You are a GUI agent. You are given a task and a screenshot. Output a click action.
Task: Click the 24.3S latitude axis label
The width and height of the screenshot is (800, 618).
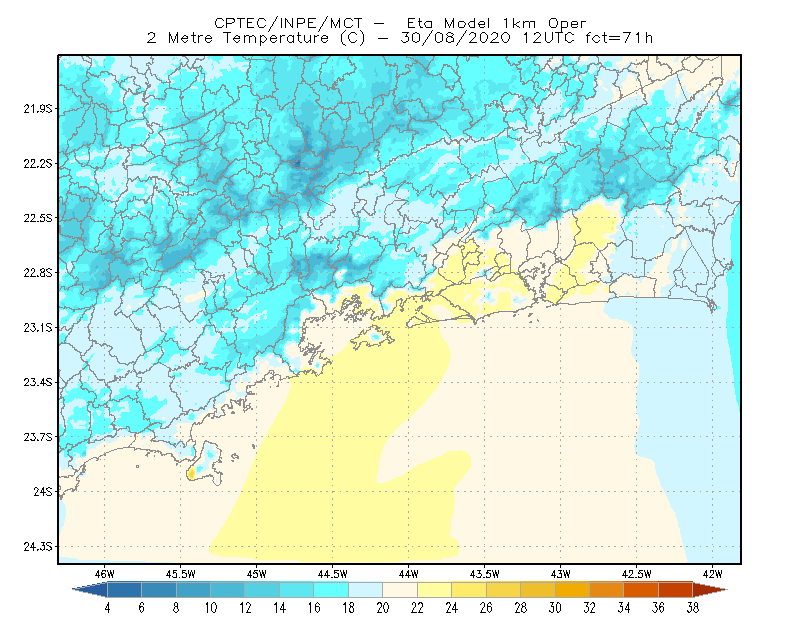(x=37, y=547)
